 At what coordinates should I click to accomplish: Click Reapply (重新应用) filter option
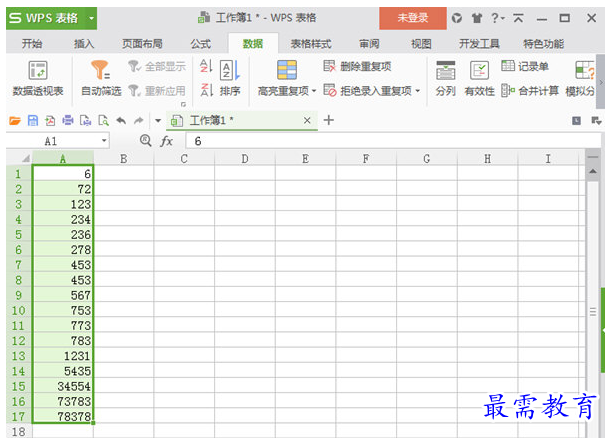(x=157, y=91)
